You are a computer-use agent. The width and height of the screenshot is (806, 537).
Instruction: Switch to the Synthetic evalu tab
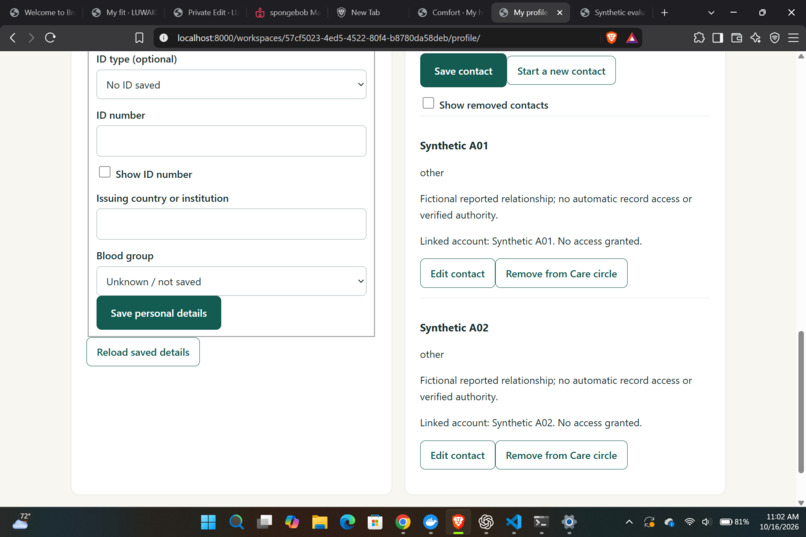(x=613, y=12)
